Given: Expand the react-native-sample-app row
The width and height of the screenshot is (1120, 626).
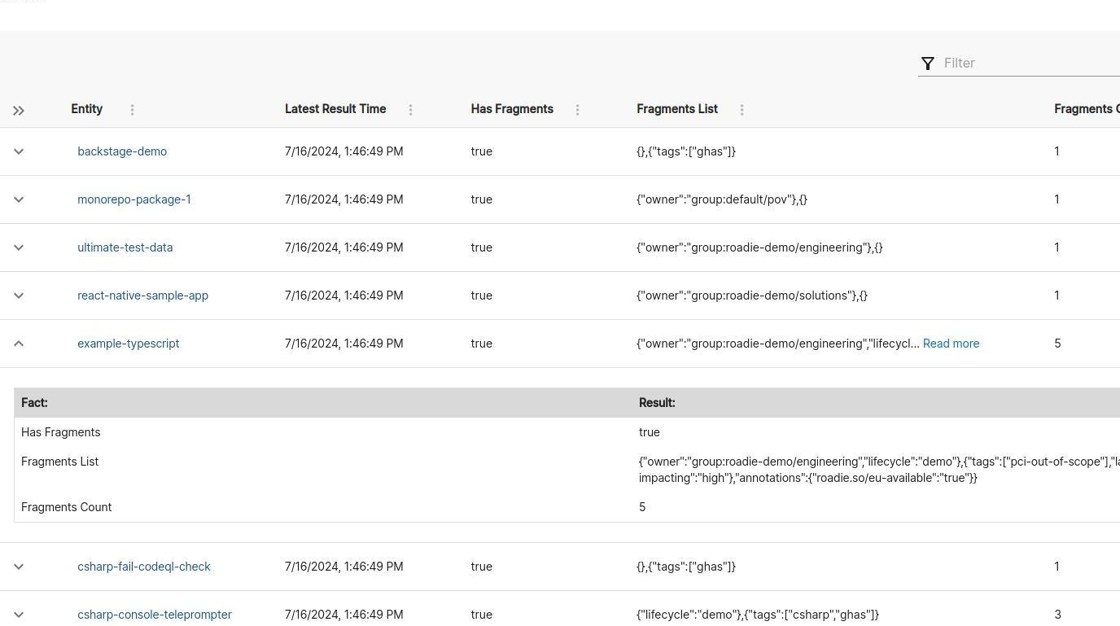Looking at the screenshot, I should (x=19, y=295).
